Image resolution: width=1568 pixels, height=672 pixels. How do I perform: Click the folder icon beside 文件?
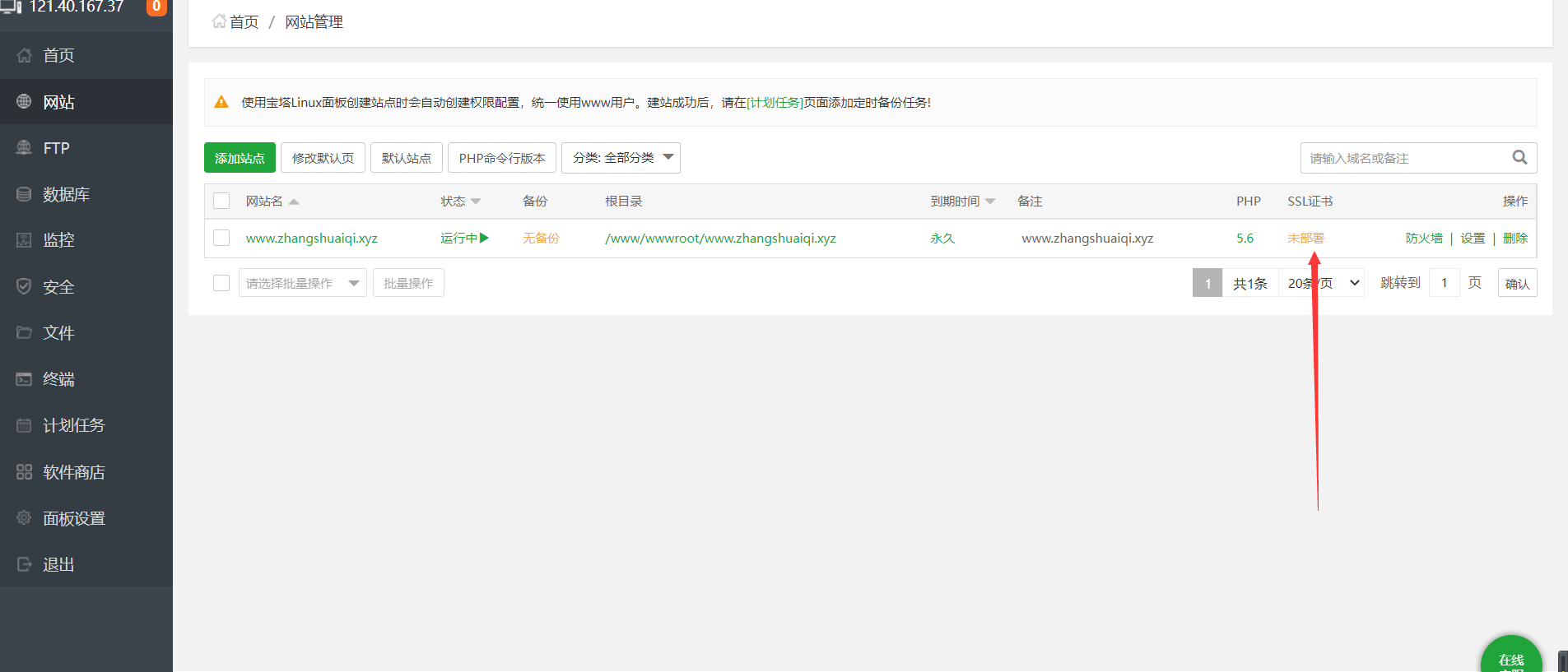coord(25,332)
